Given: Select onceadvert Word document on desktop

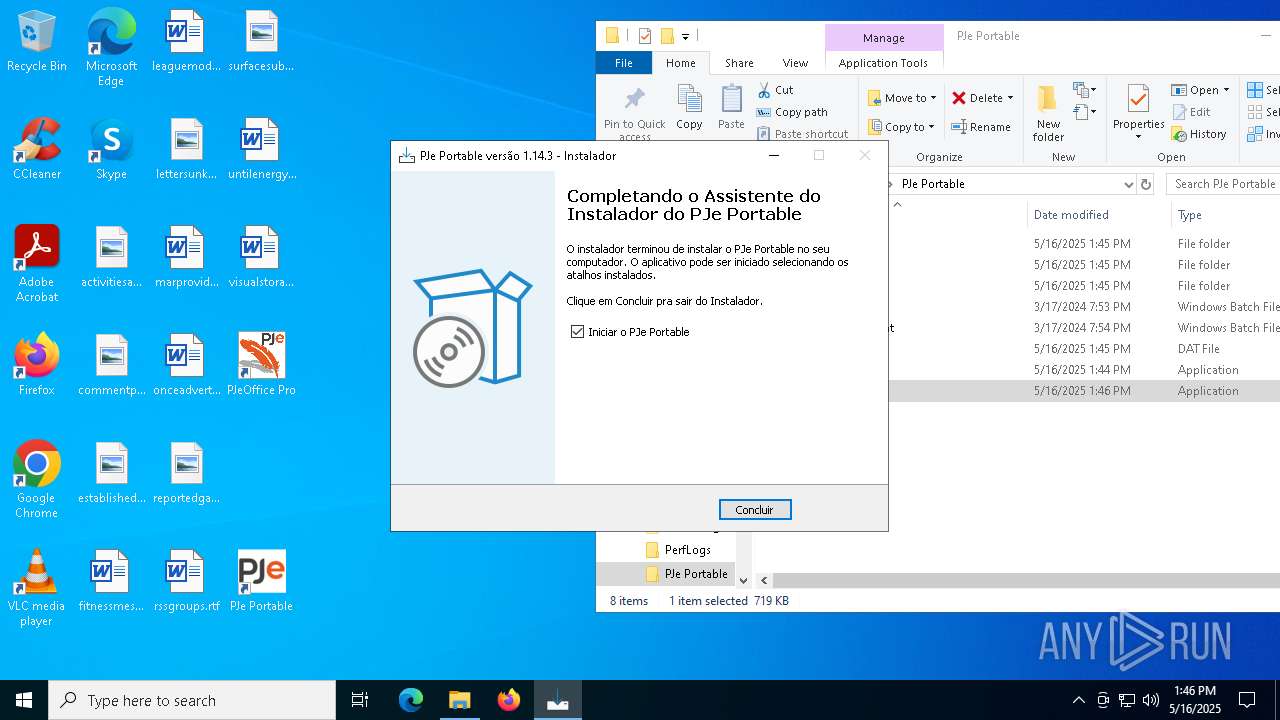Looking at the screenshot, I should (186, 365).
